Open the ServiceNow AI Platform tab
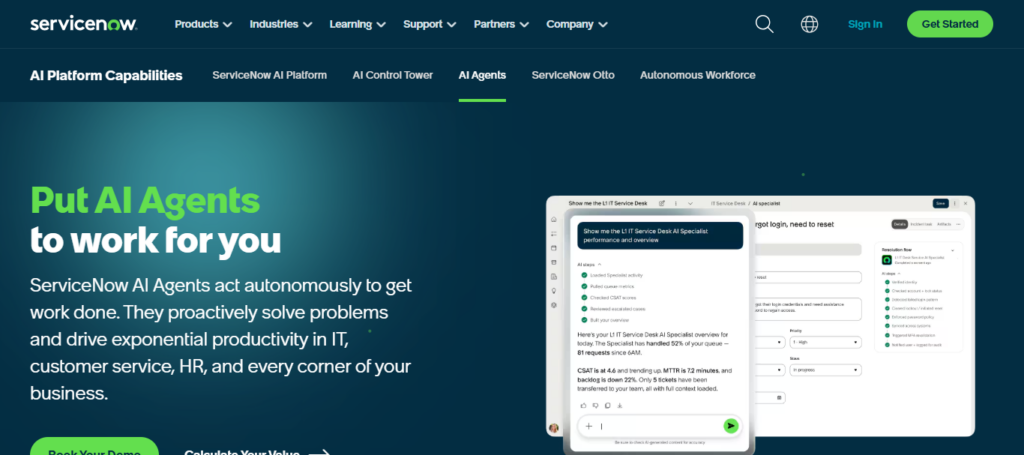This screenshot has width=1024, height=455. click(269, 75)
